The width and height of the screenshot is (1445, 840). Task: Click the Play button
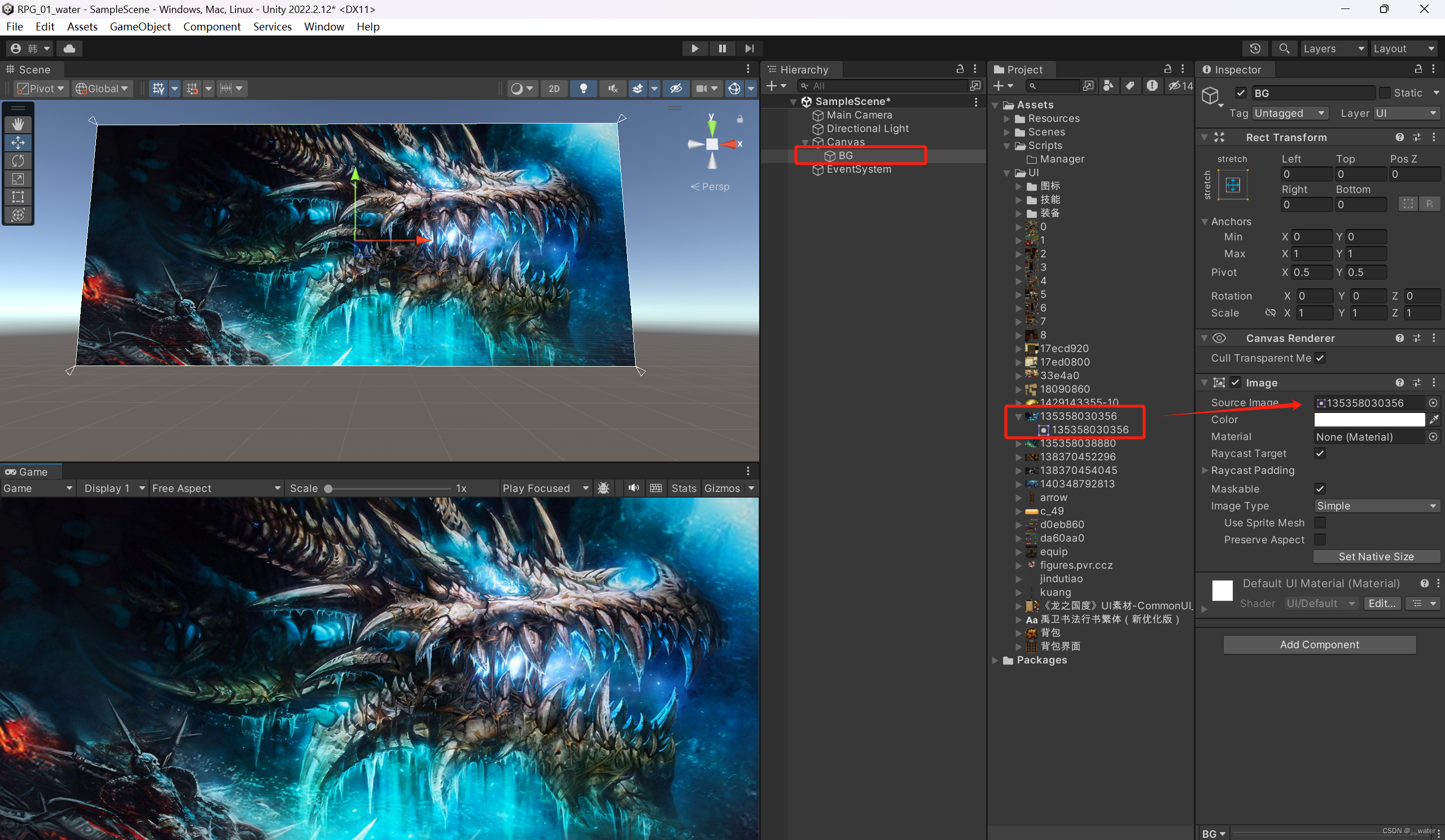[x=694, y=49]
